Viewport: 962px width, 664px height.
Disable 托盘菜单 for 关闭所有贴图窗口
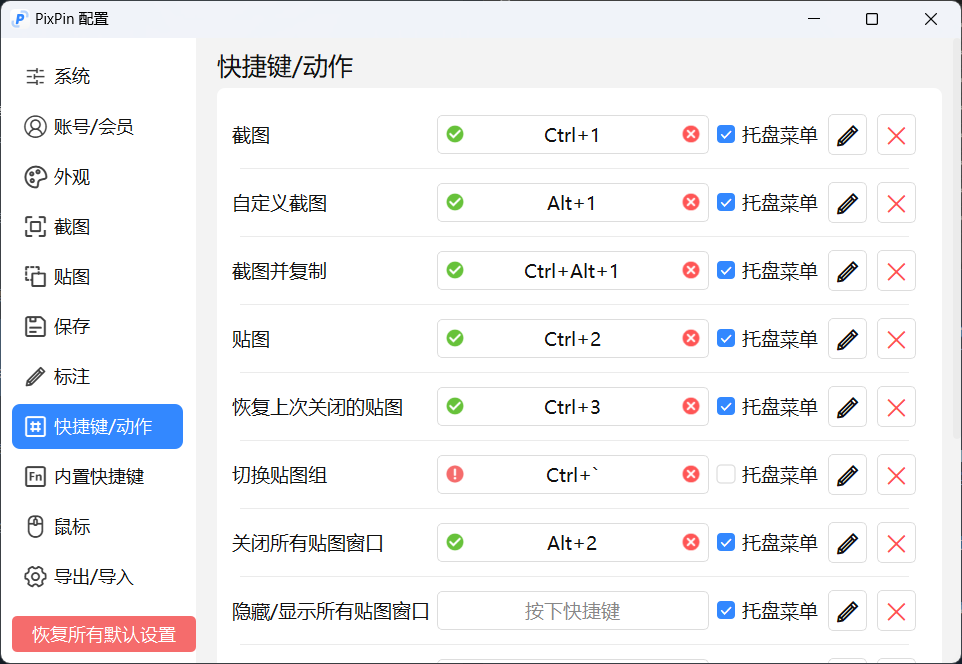click(x=725, y=542)
